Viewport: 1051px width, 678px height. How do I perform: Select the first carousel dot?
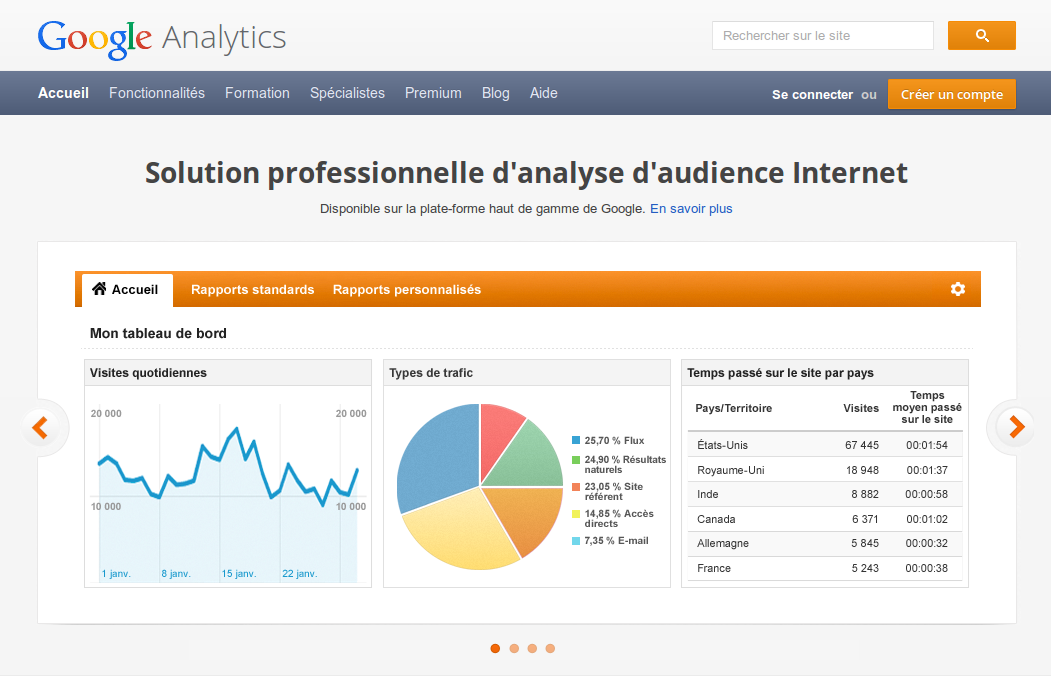[495, 648]
